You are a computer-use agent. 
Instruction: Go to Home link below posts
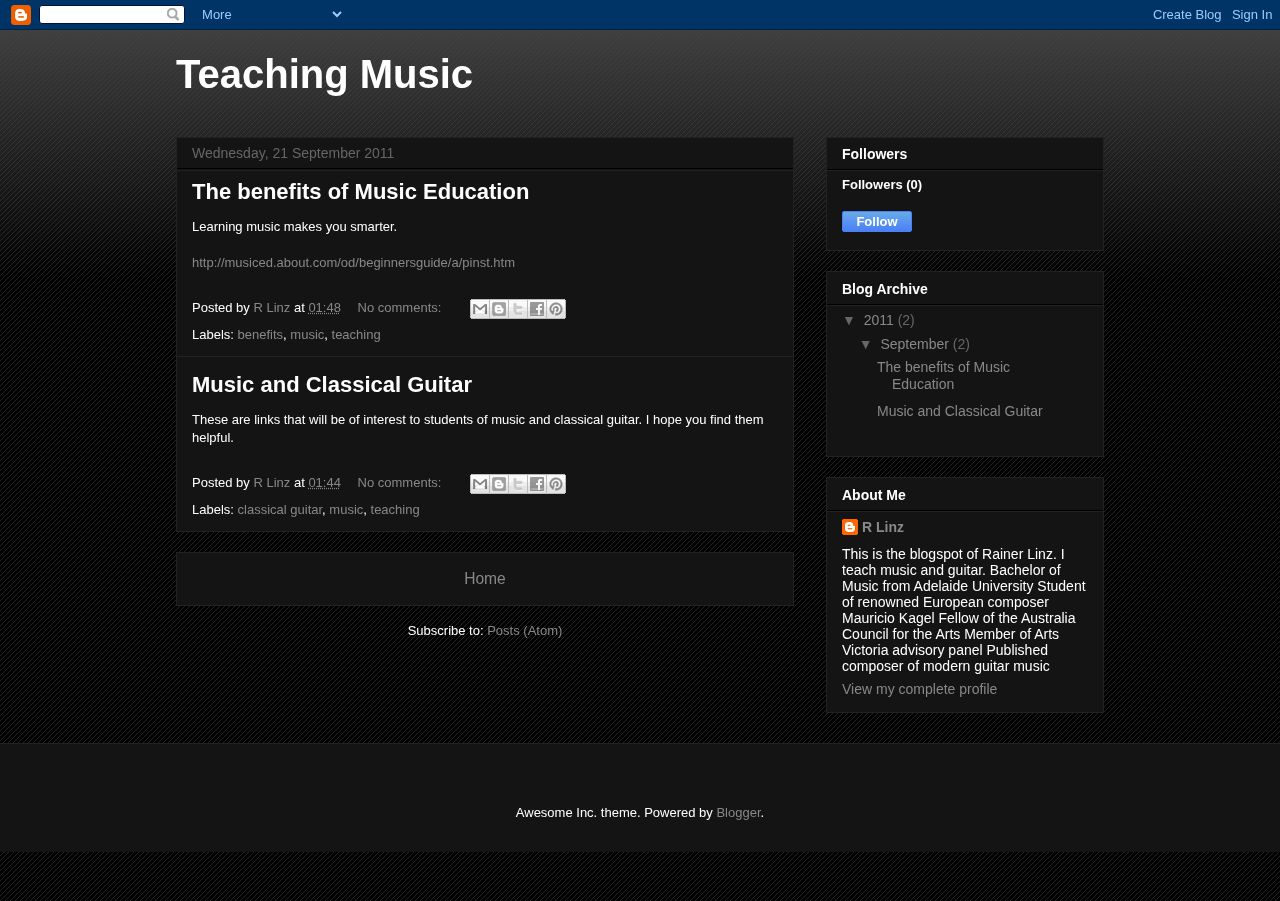coord(485,579)
